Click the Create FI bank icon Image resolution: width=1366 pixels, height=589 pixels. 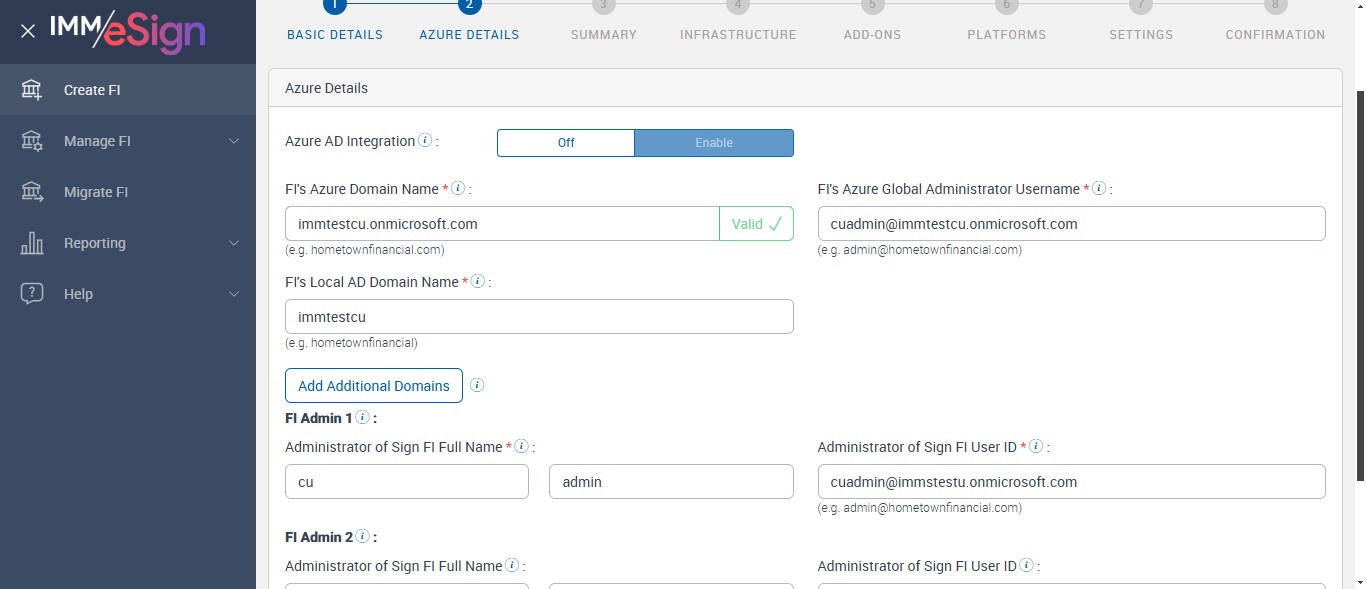[32, 90]
